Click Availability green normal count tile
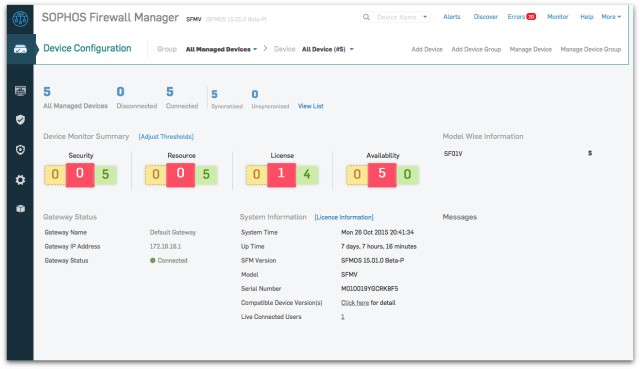The width and height of the screenshot is (640, 369). 407,175
